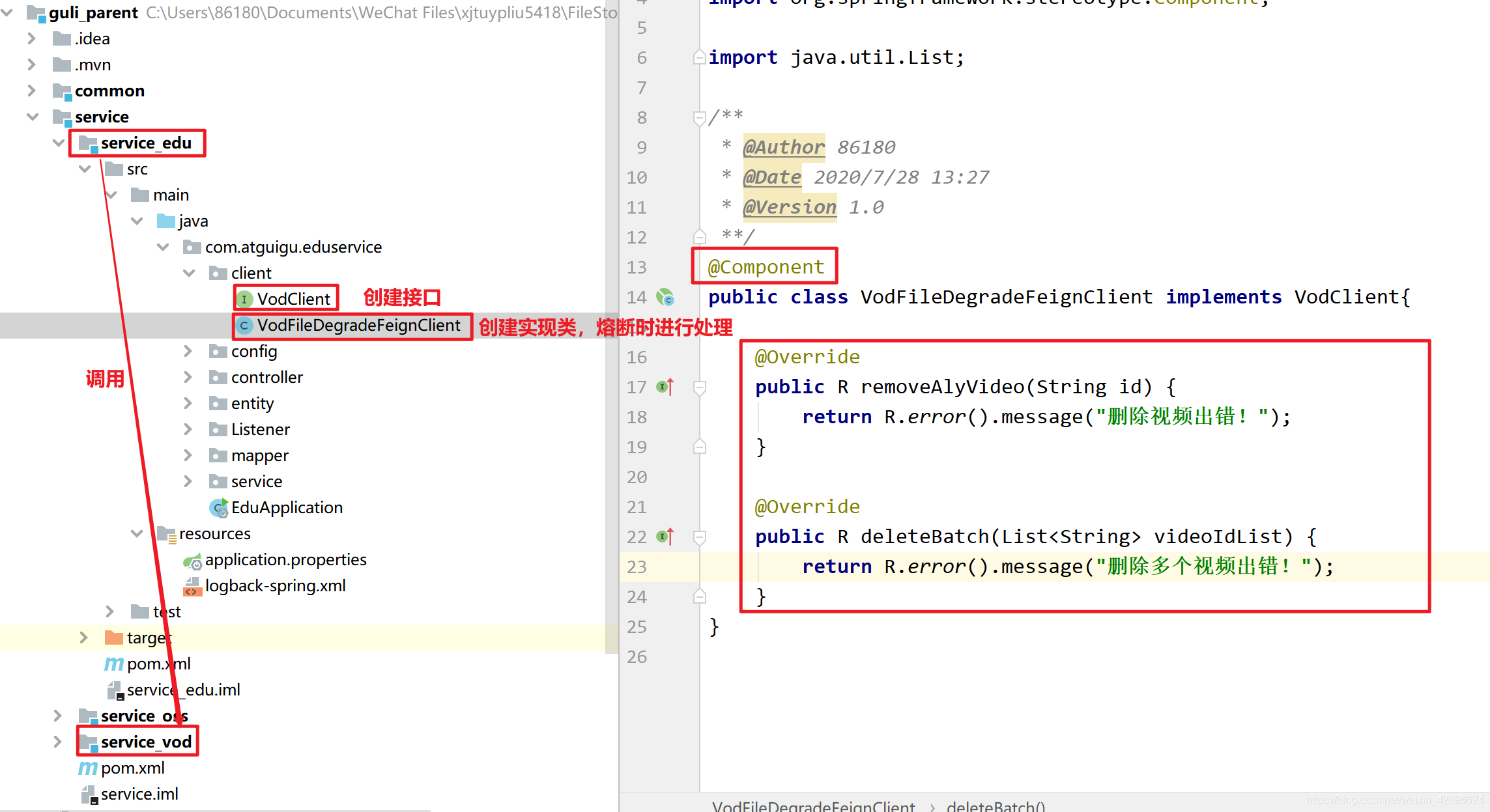Screen dimensions: 1490x812
Task: Fold the removeAlyVideo method at line 17
Action: [x=700, y=387]
